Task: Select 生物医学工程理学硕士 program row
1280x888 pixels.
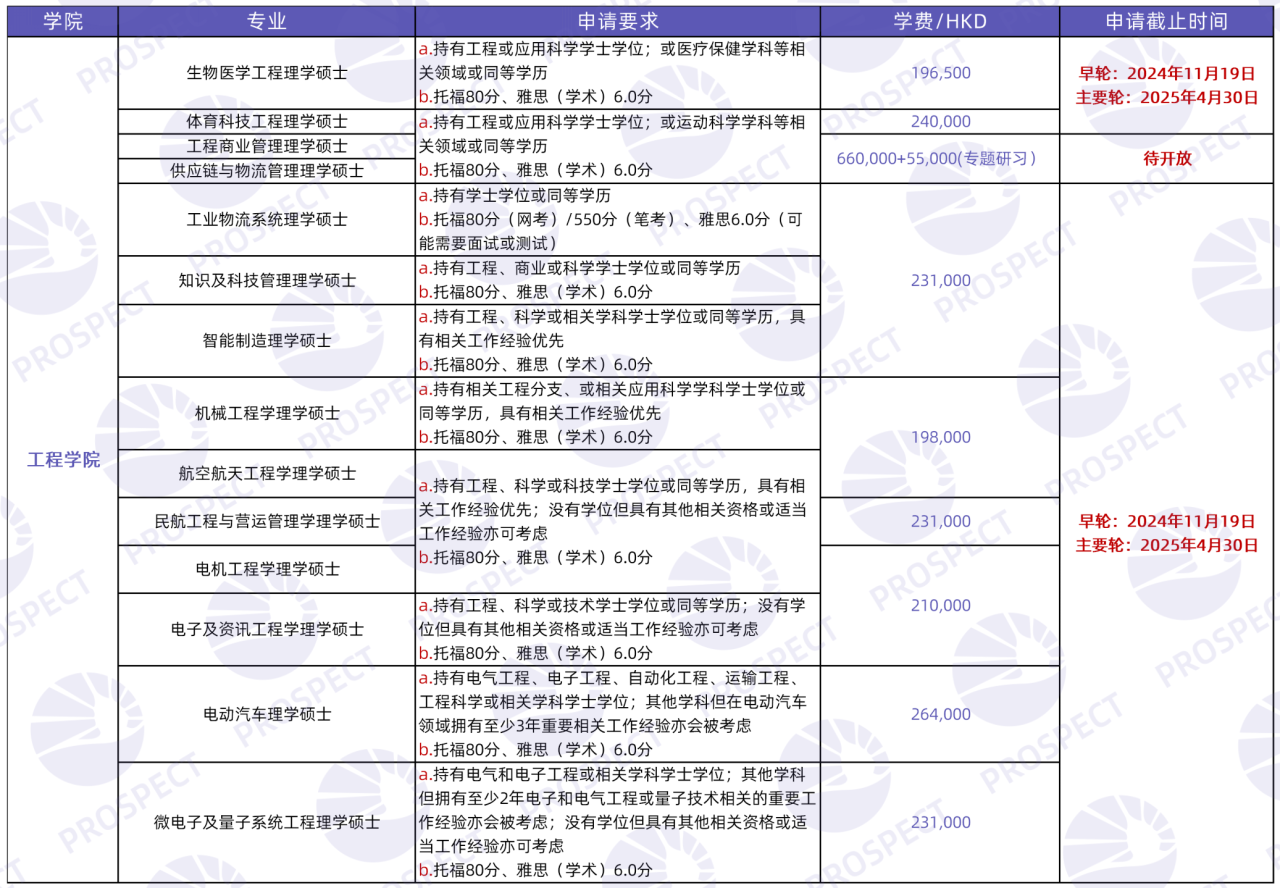Action: pyautogui.click(x=267, y=73)
